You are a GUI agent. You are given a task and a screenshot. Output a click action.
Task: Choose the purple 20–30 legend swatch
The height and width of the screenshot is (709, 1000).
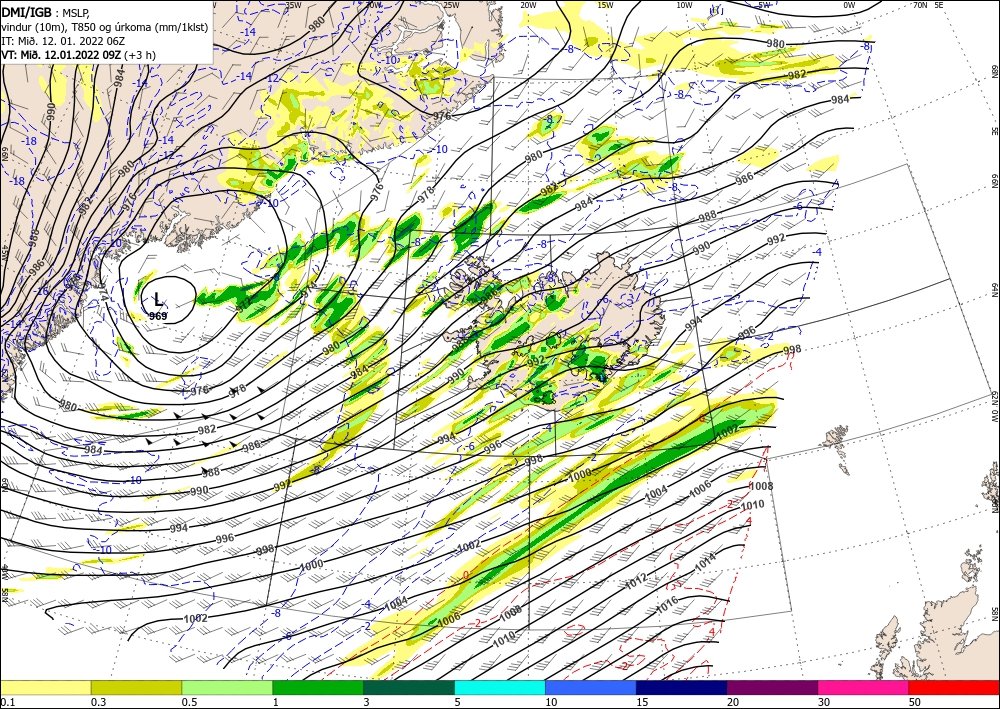pos(772,687)
